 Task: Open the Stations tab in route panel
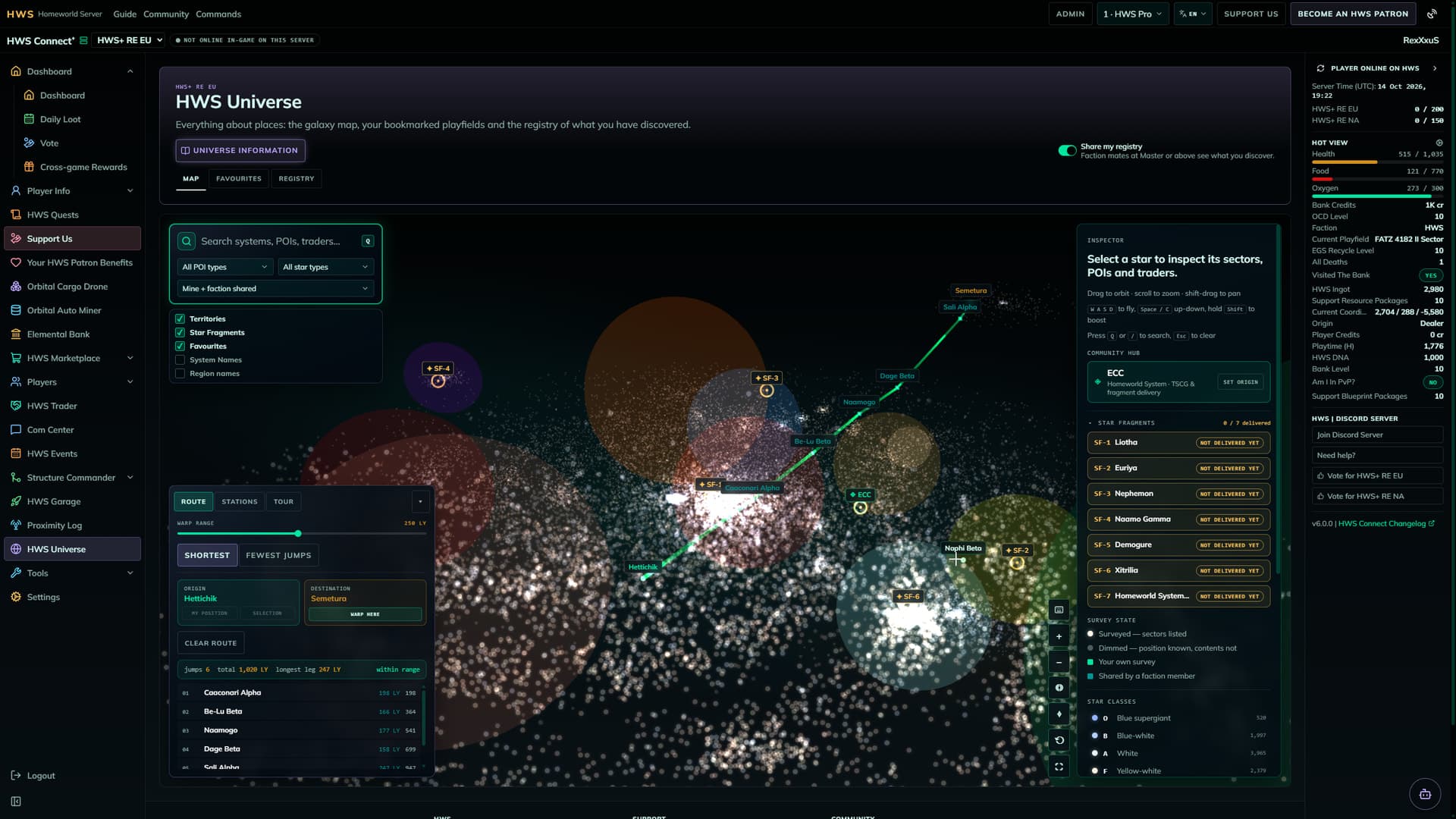pyautogui.click(x=240, y=502)
